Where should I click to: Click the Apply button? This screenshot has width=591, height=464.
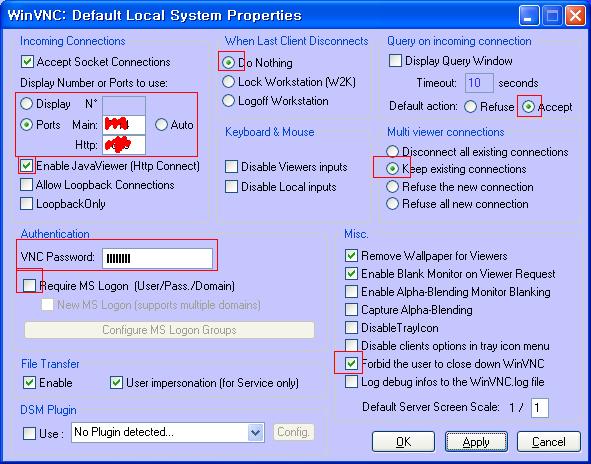(x=476, y=442)
